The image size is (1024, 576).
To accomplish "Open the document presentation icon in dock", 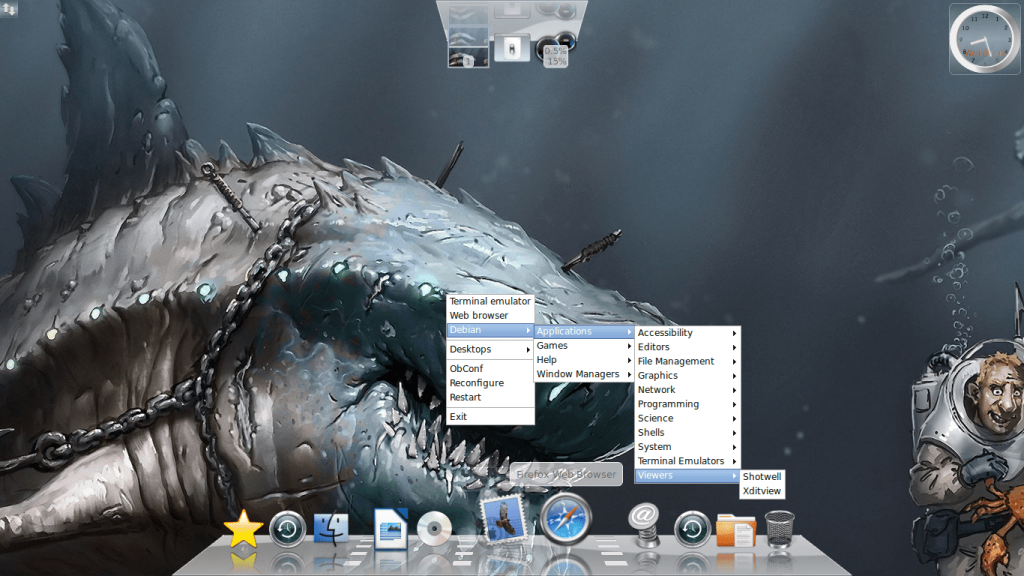I will coord(391,528).
